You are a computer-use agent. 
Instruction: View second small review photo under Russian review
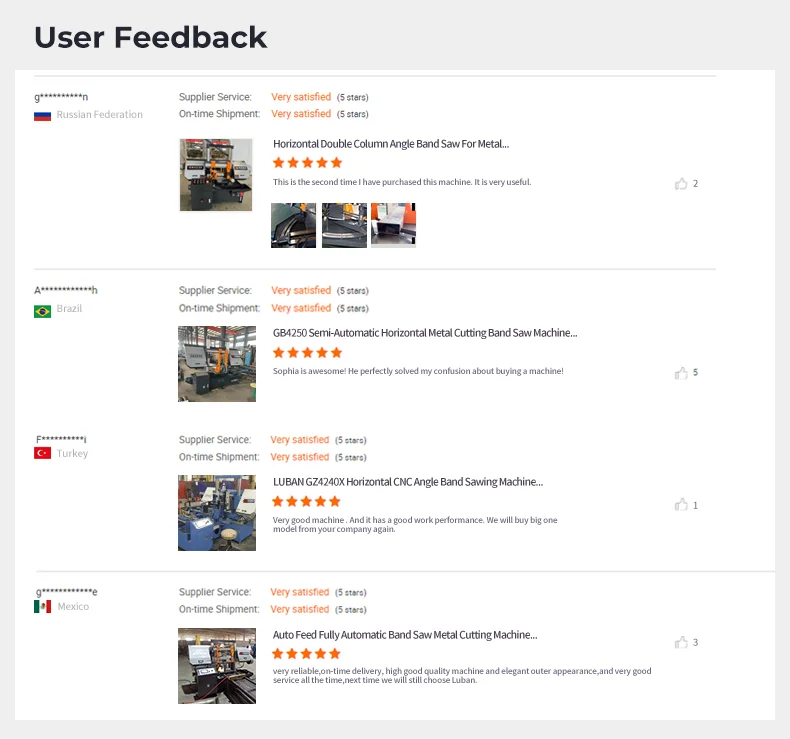[x=343, y=225]
